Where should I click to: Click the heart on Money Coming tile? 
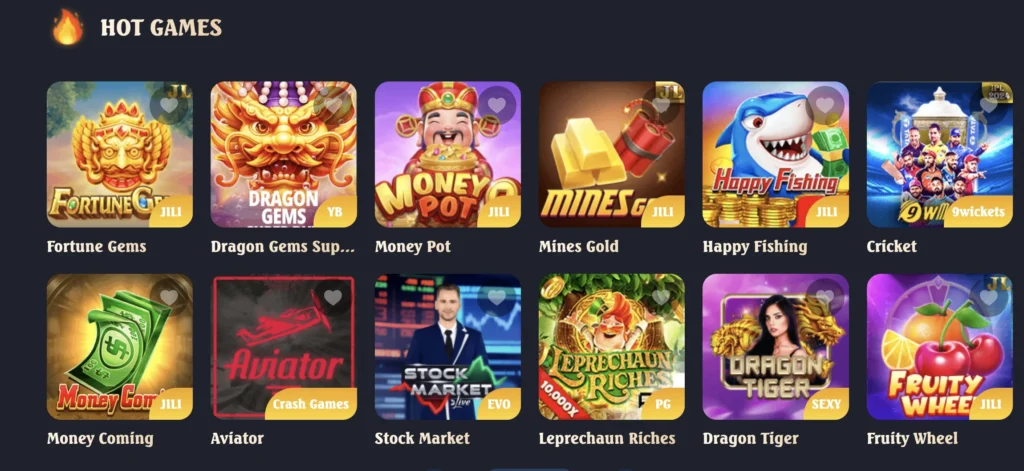tap(169, 297)
